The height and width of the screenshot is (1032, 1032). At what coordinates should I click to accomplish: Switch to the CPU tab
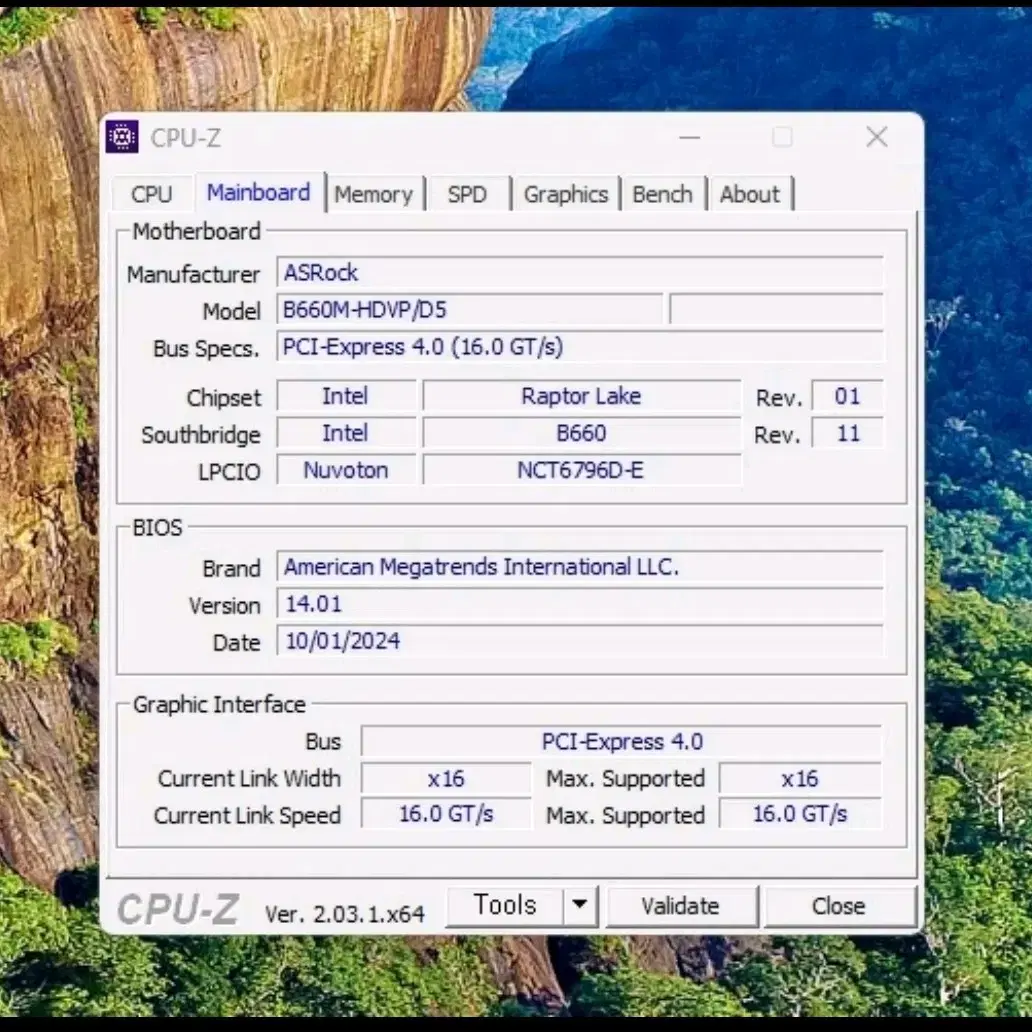click(x=151, y=194)
